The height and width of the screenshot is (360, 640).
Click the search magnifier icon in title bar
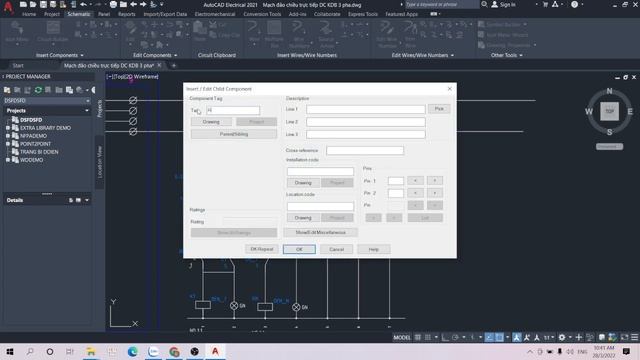pos(484,4)
